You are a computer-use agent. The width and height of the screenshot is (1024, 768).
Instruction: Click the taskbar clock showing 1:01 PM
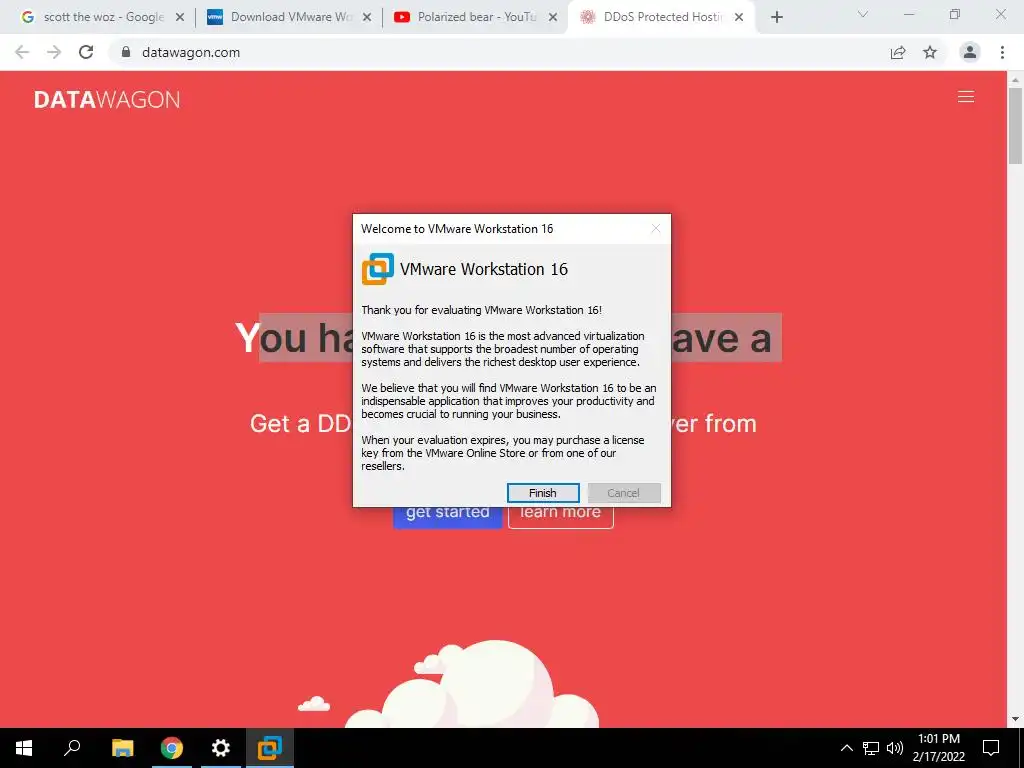938,748
